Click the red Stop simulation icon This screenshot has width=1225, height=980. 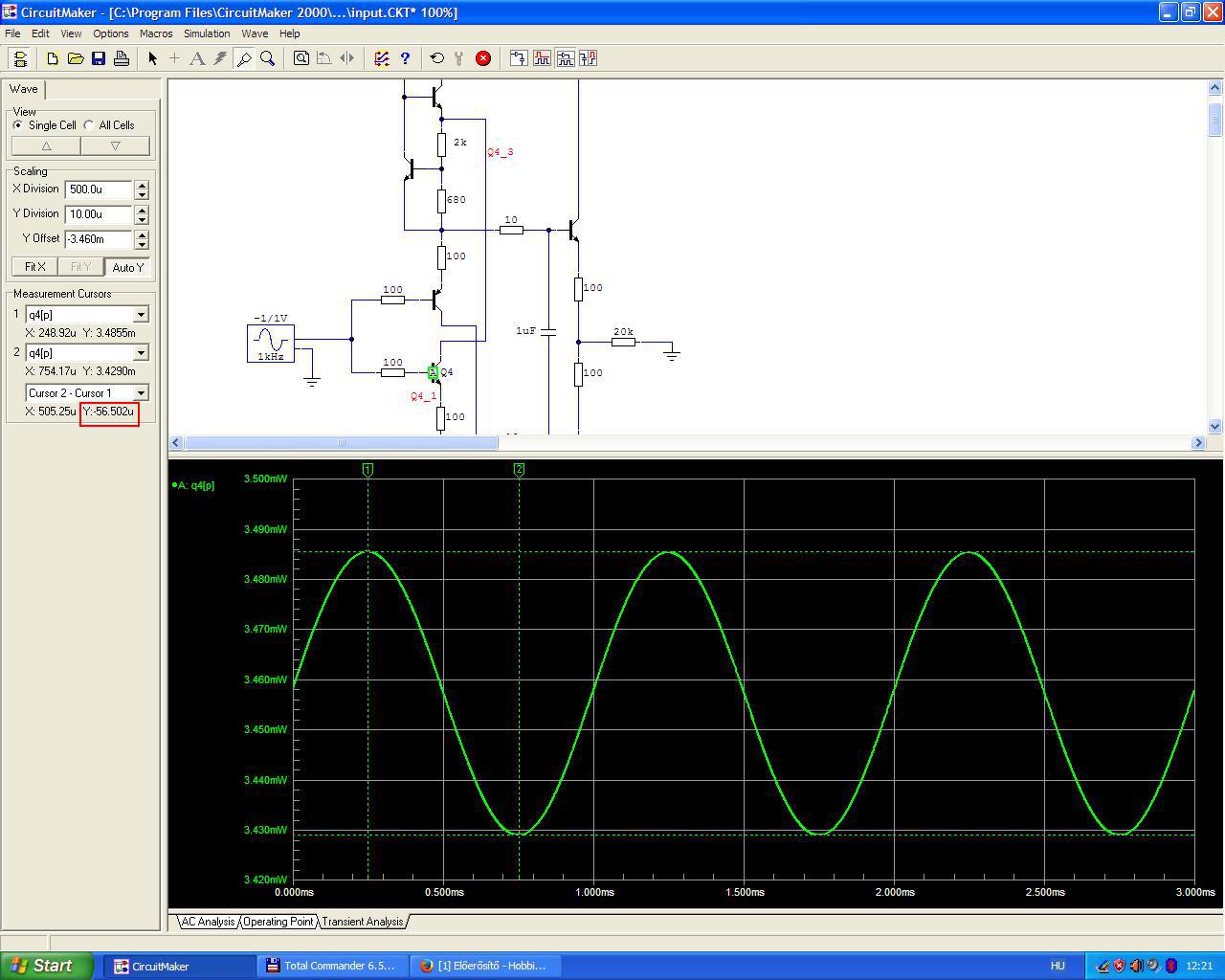[483, 58]
